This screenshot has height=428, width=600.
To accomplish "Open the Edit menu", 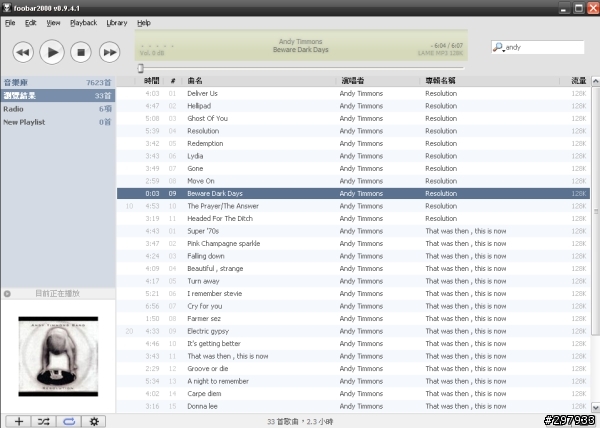I will [31, 23].
